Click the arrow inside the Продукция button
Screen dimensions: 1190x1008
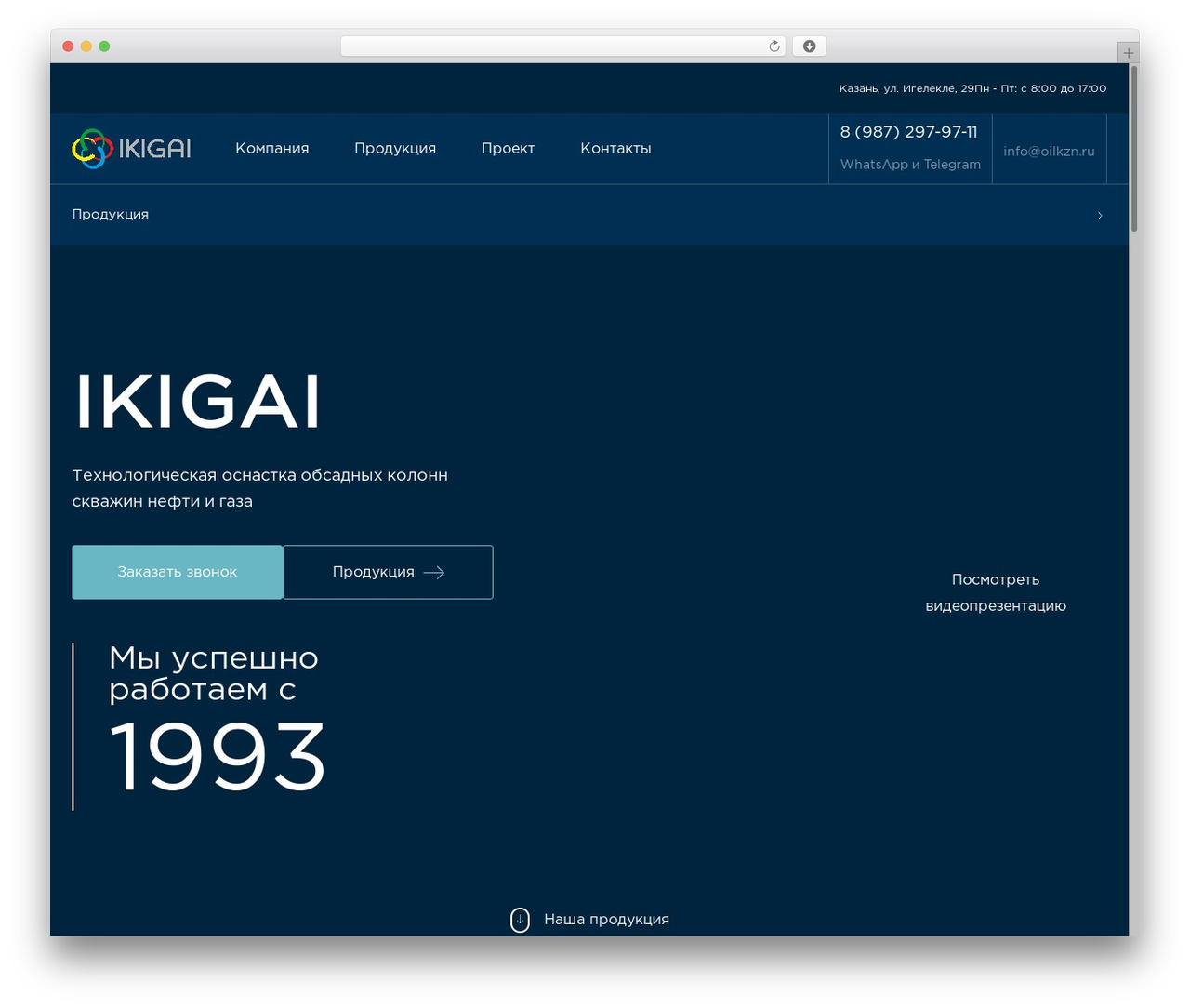(434, 572)
